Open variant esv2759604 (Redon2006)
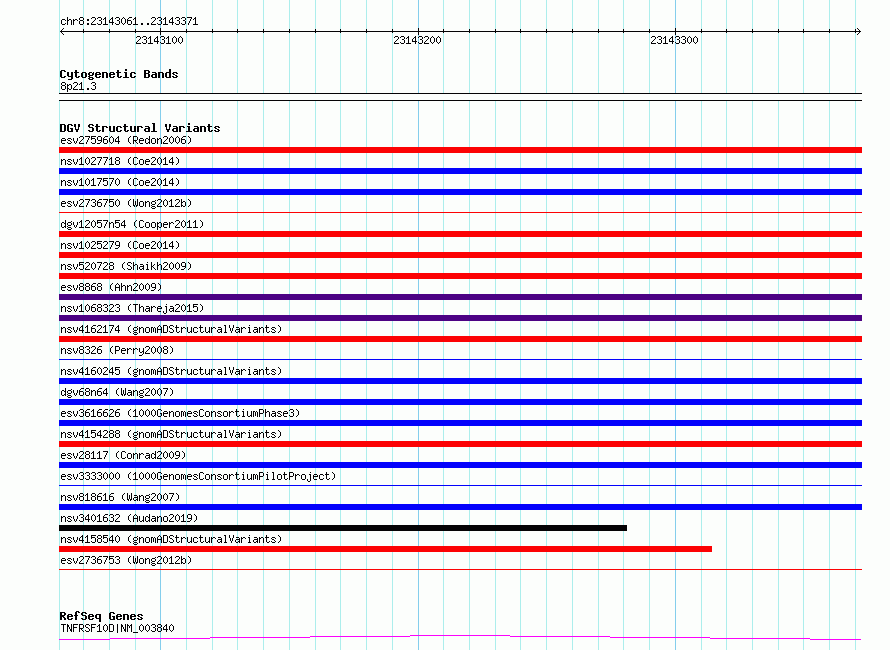This screenshot has width=890, height=650. (126, 140)
